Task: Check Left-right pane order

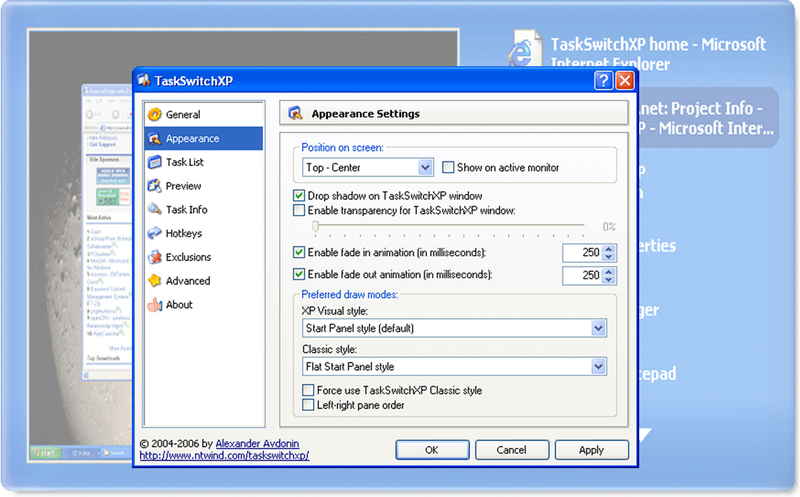Action: [x=308, y=405]
